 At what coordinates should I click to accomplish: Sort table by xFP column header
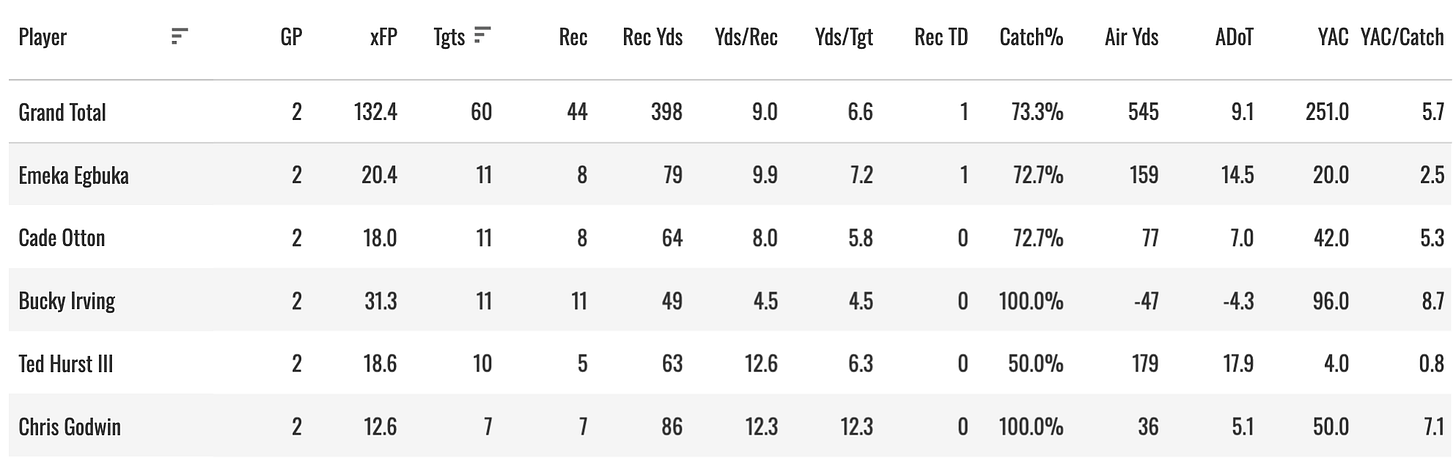click(x=383, y=37)
